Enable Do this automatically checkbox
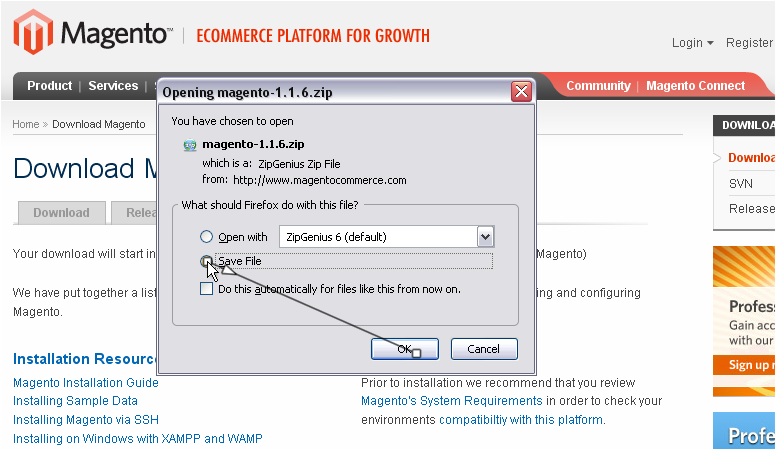Image resolution: width=776 pixels, height=450 pixels. (x=207, y=289)
